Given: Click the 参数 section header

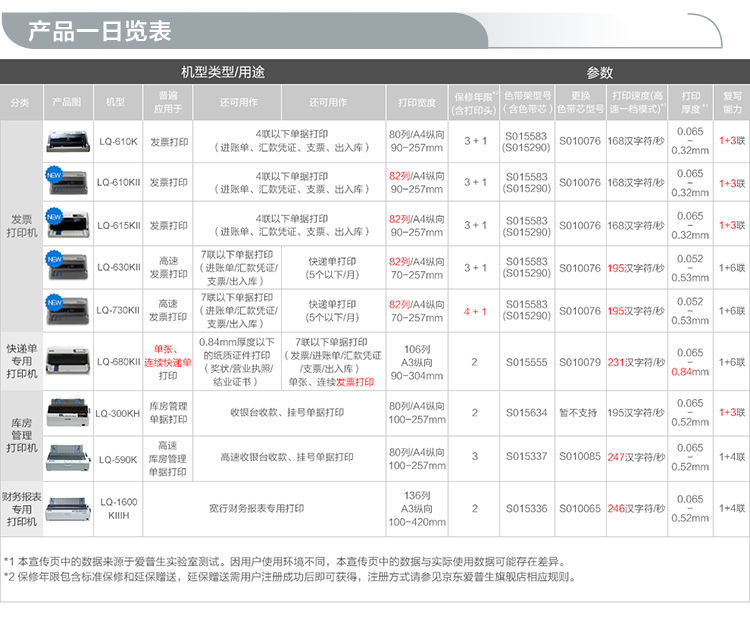Looking at the screenshot, I should click(600, 73).
